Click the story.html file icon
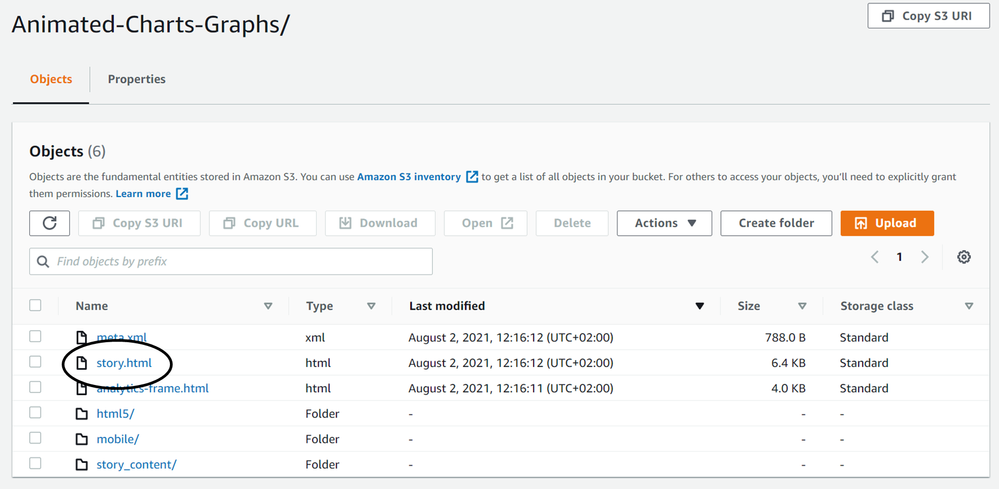 pos(82,363)
